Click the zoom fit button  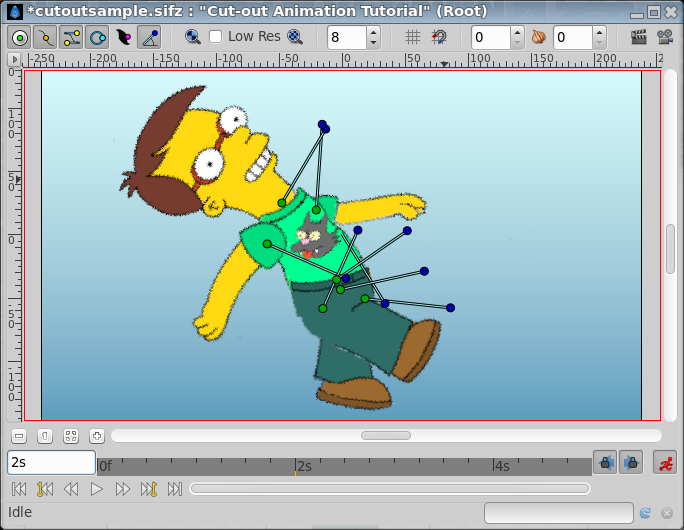pos(71,436)
